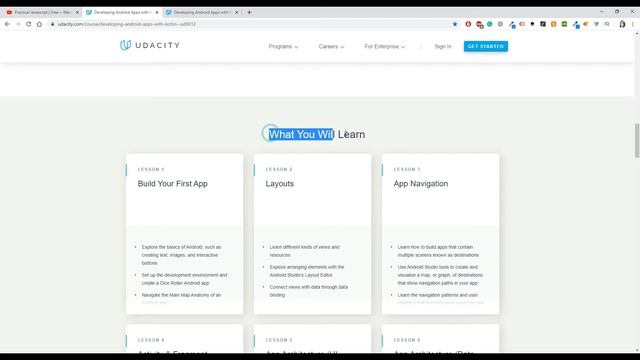Viewport: 640px width, 360px height.
Task: Click the bullet about different kinds of views
Action: coord(304,251)
